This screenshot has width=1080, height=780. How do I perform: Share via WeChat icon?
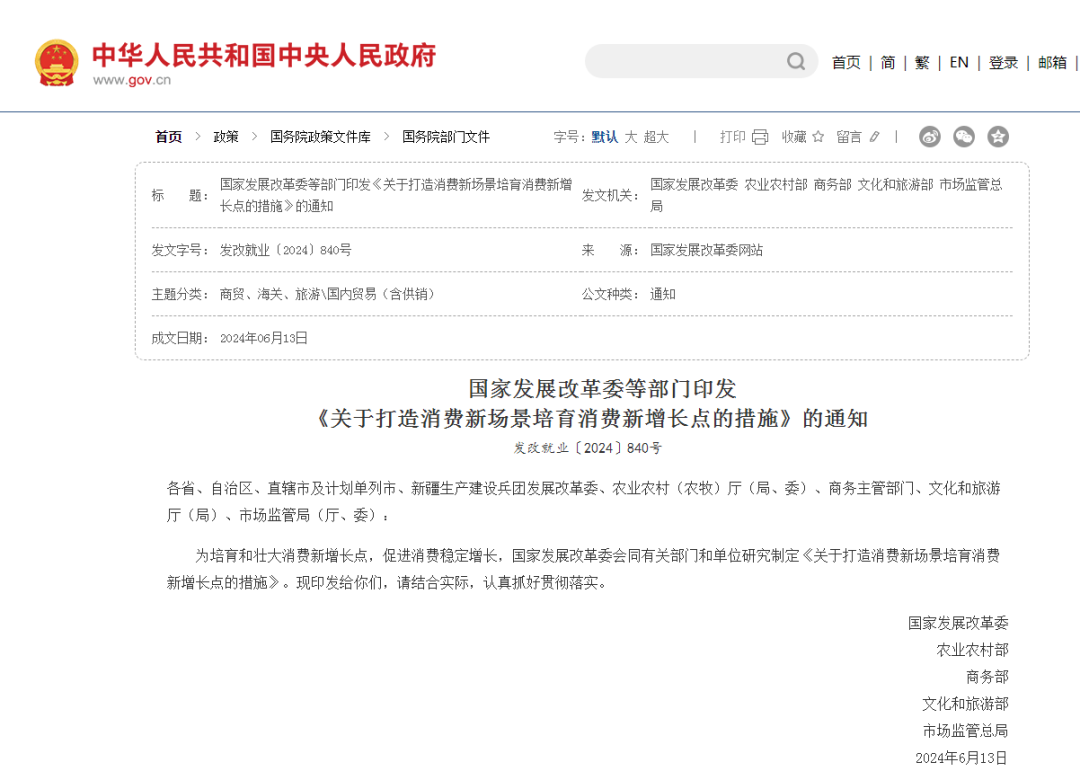(x=964, y=136)
